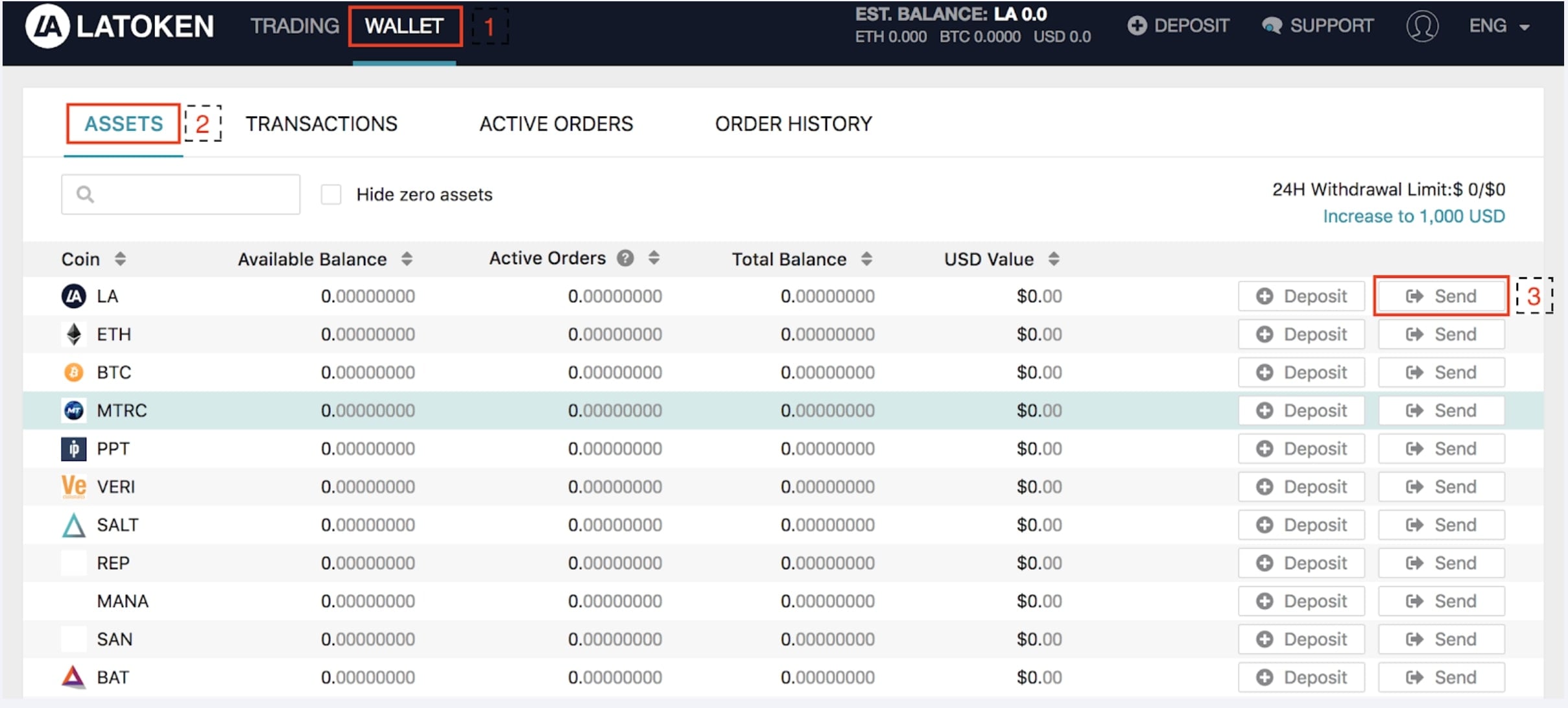Deposit BAT coin
The width and height of the screenshot is (1568, 708).
1301,678
